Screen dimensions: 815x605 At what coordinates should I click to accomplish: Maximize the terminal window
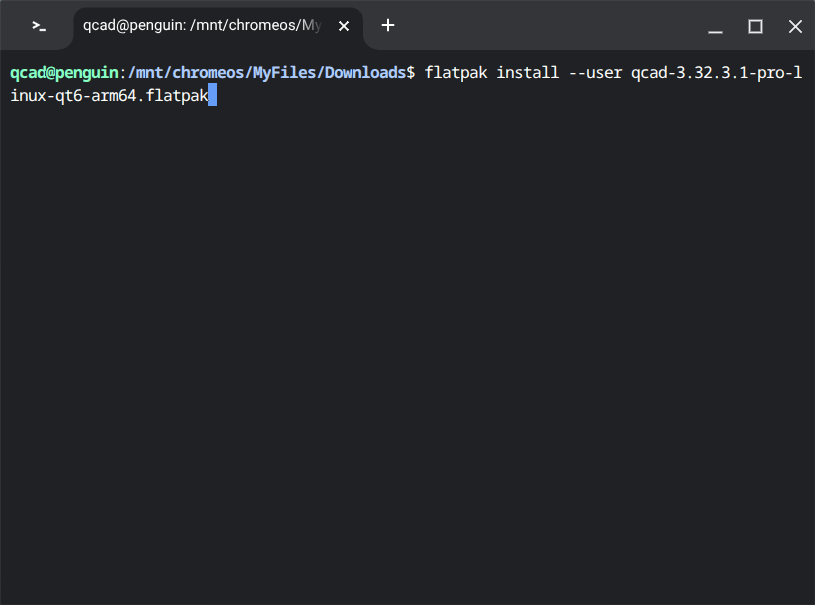pos(756,27)
